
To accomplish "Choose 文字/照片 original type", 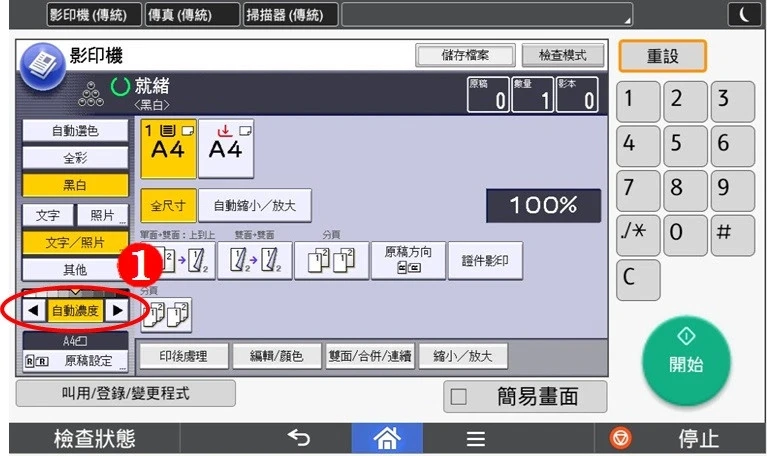I will [x=75, y=242].
